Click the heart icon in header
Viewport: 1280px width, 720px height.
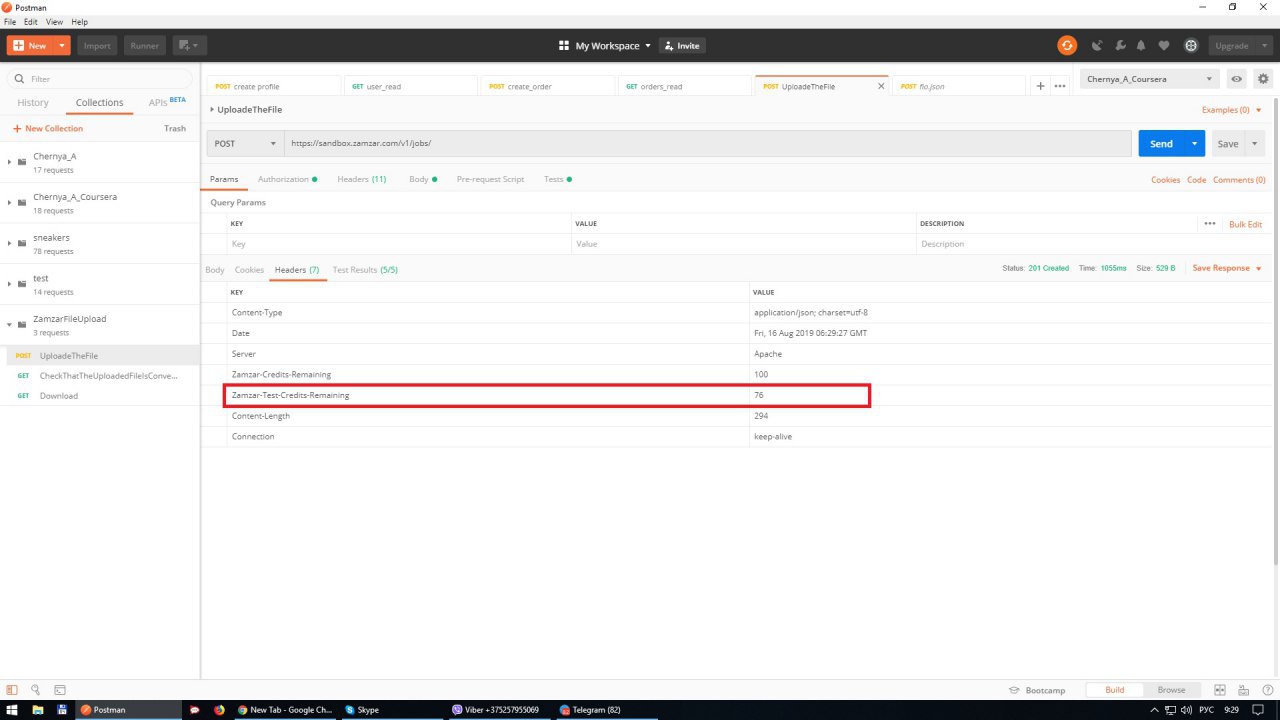[x=1164, y=46]
